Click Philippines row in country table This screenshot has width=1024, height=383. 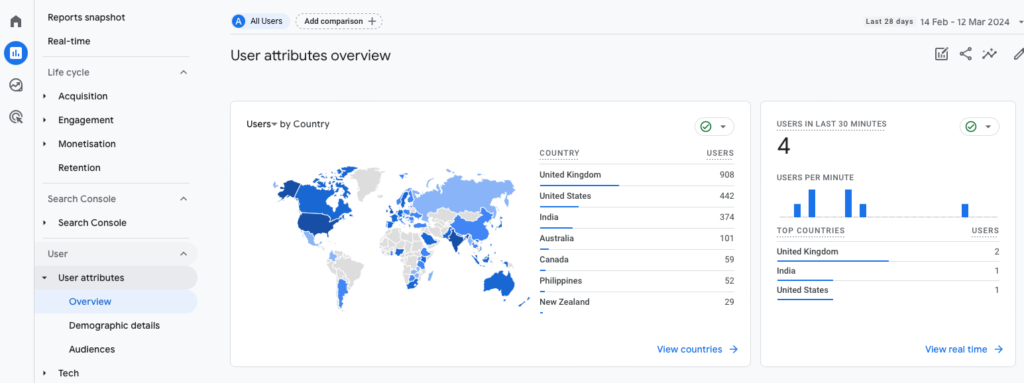(x=637, y=281)
